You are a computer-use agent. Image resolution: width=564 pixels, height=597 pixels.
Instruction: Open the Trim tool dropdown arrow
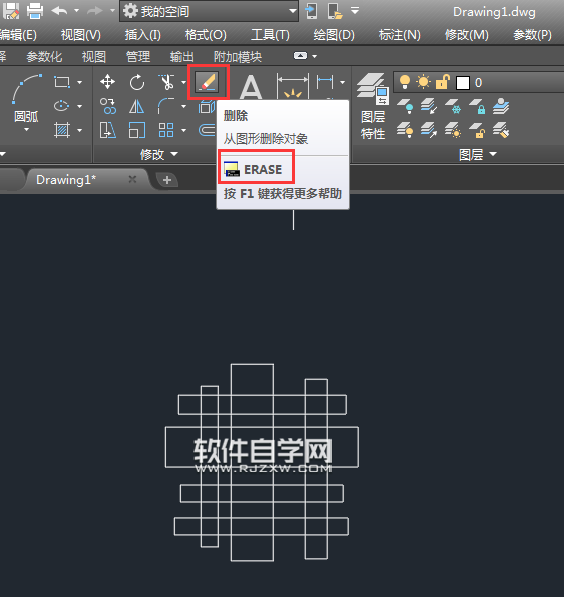tap(184, 82)
